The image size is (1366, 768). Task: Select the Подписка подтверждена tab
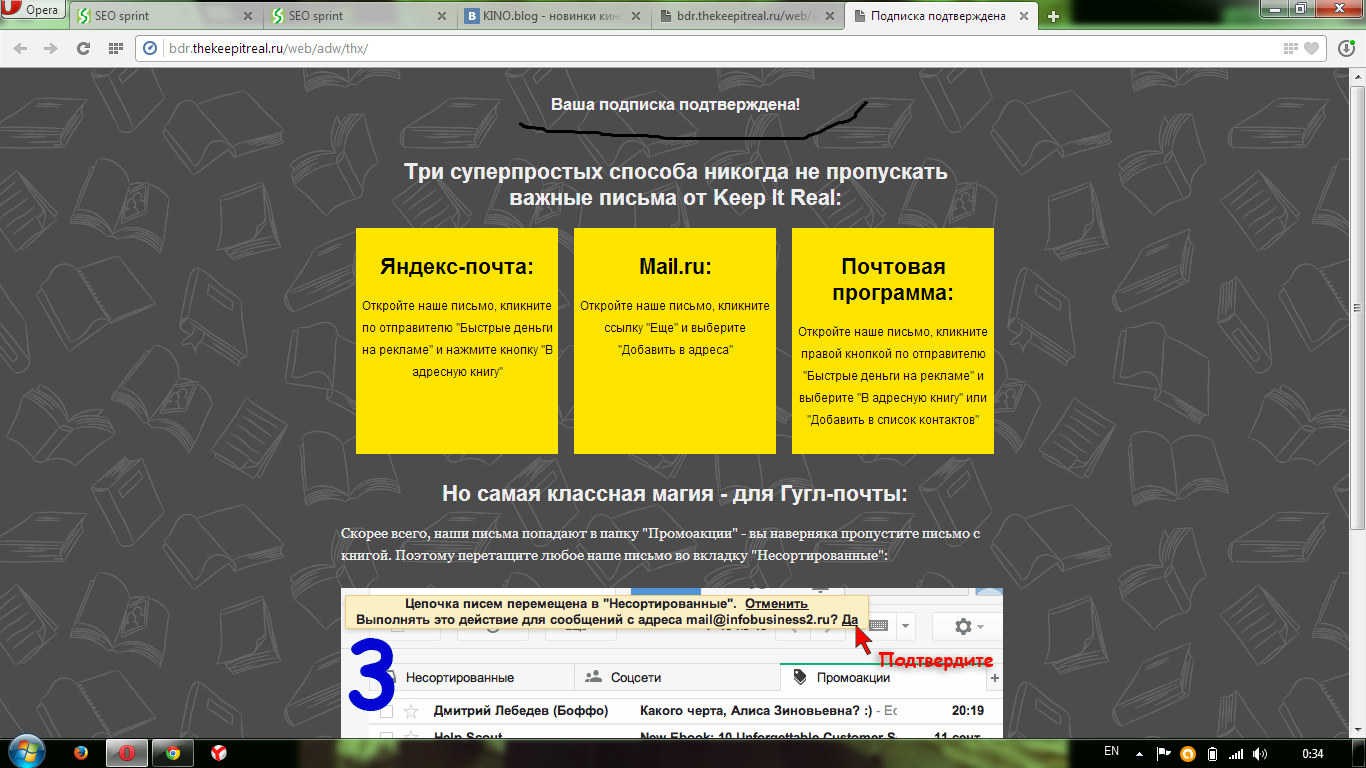[x=942, y=16]
